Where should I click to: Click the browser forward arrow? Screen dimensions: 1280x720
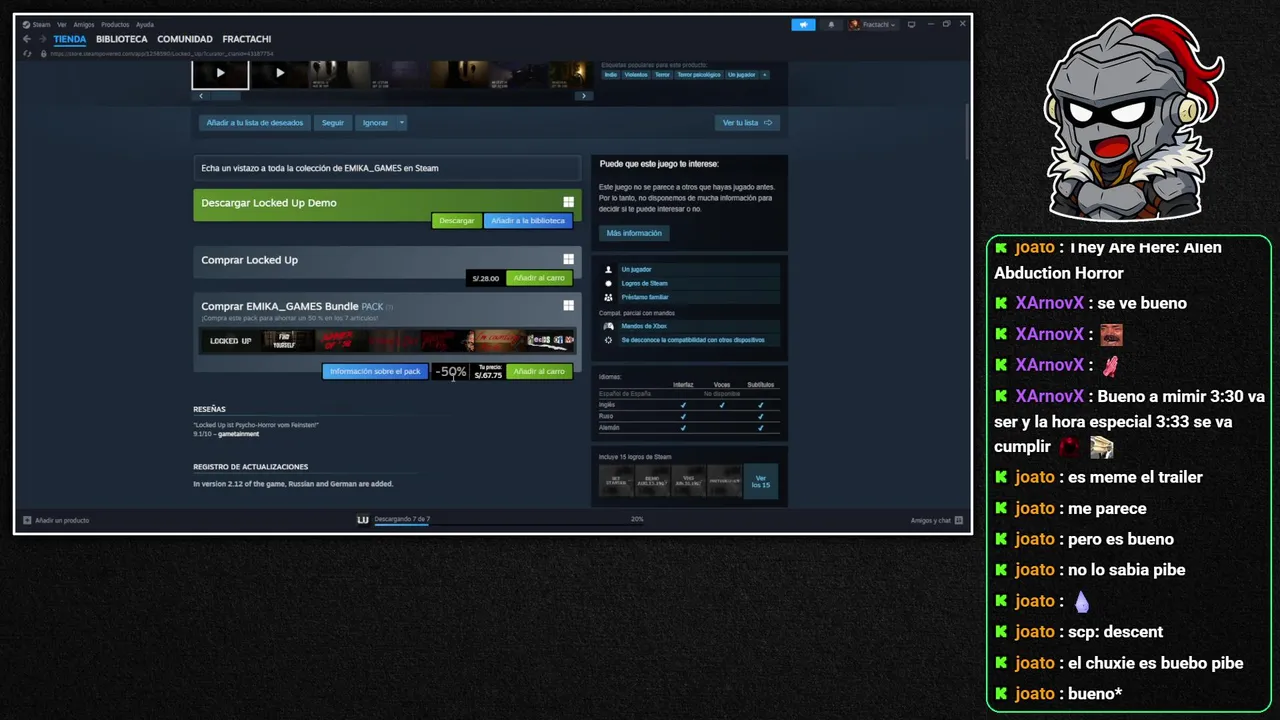pos(42,39)
